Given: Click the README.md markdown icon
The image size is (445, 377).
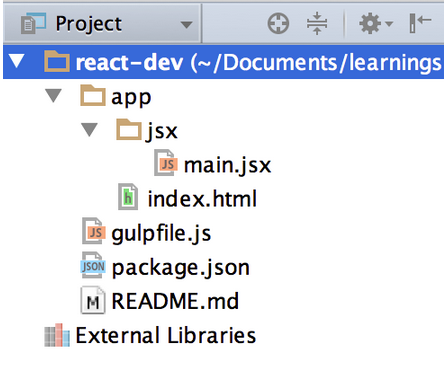Looking at the screenshot, I should 93,300.
